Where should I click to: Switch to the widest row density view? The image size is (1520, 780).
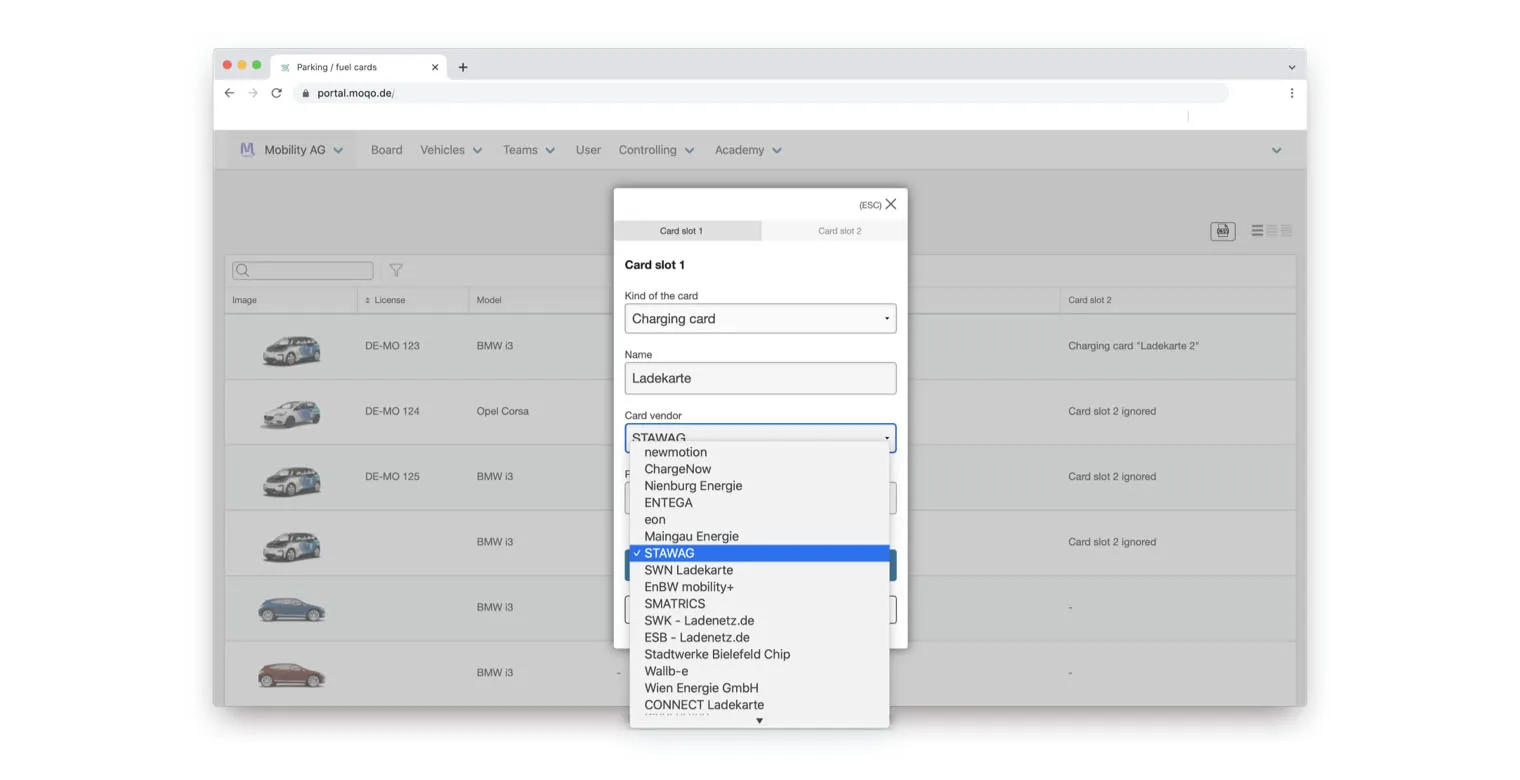coord(1257,231)
